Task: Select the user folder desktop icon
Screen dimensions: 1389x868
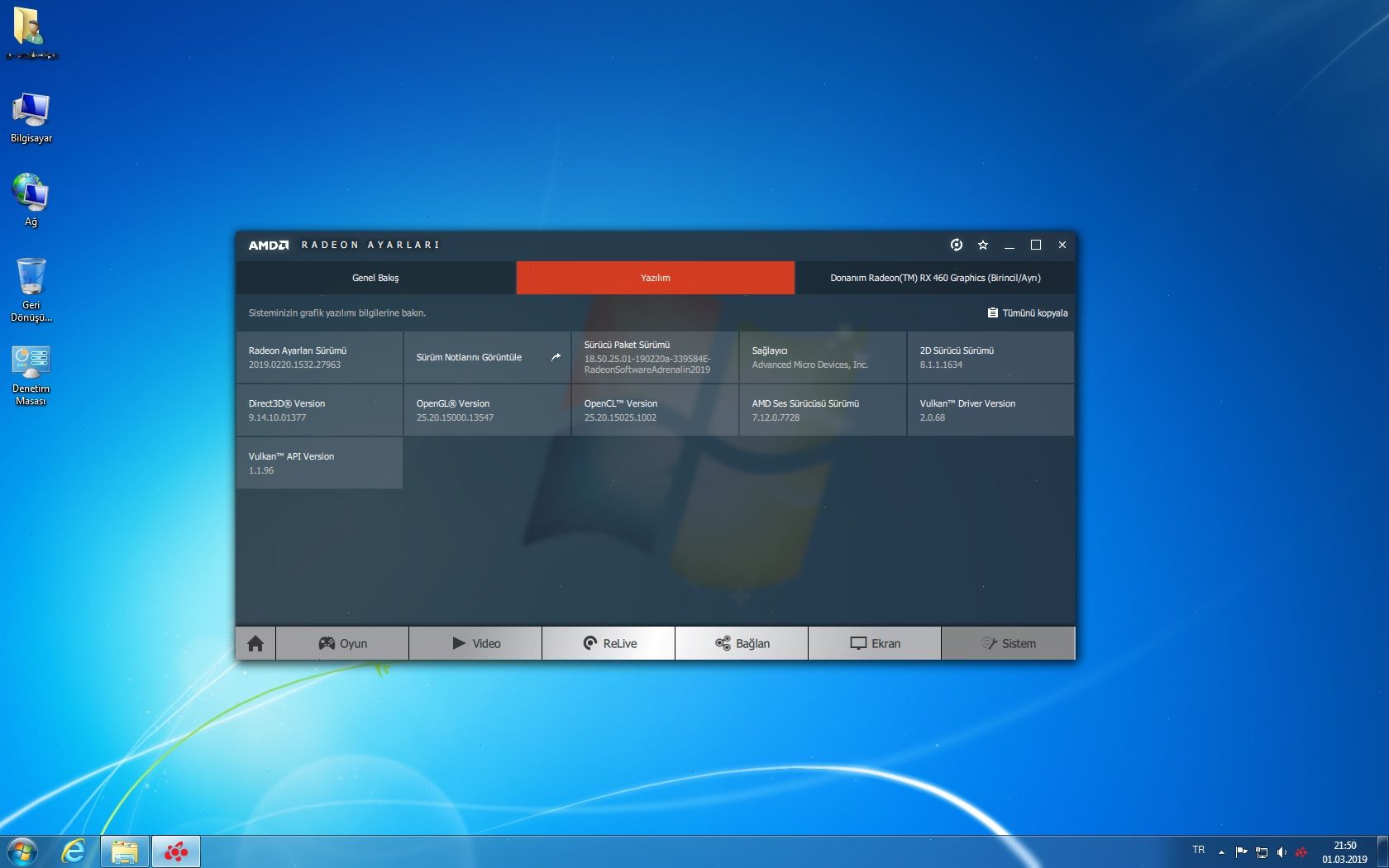Action: 31,34
